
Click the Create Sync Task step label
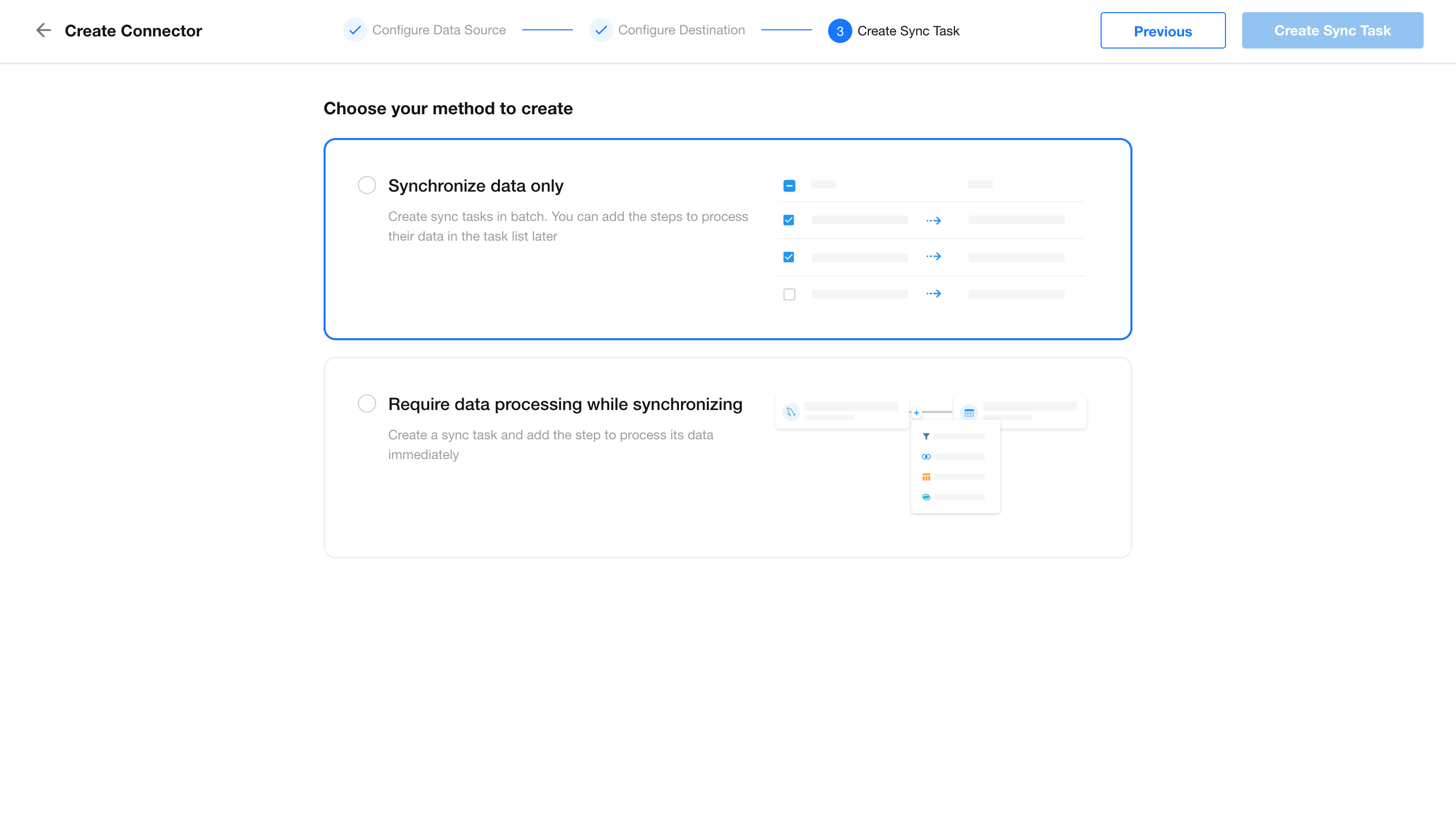coord(908,31)
